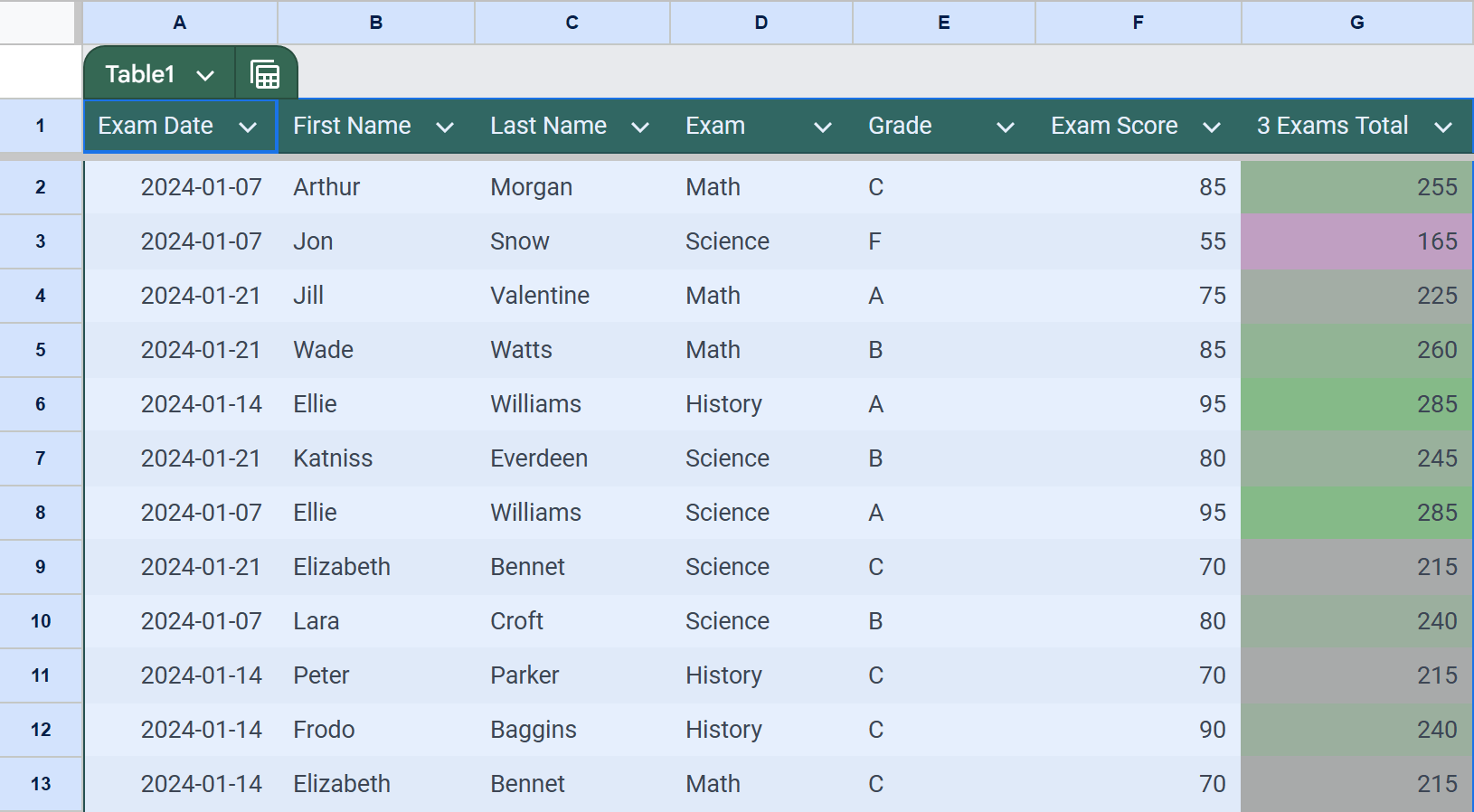Viewport: 1474px width, 812px height.
Task: Click Lara Croft's Science exam cell
Action: click(761, 621)
